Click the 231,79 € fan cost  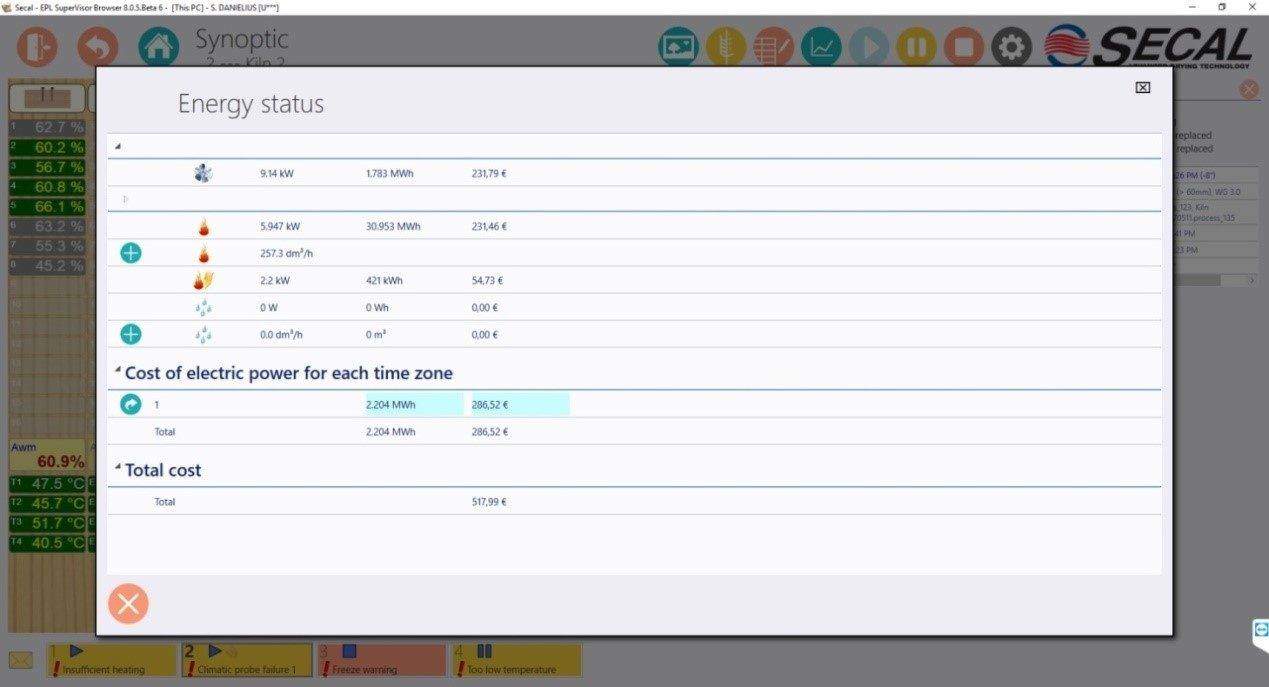[x=489, y=174]
